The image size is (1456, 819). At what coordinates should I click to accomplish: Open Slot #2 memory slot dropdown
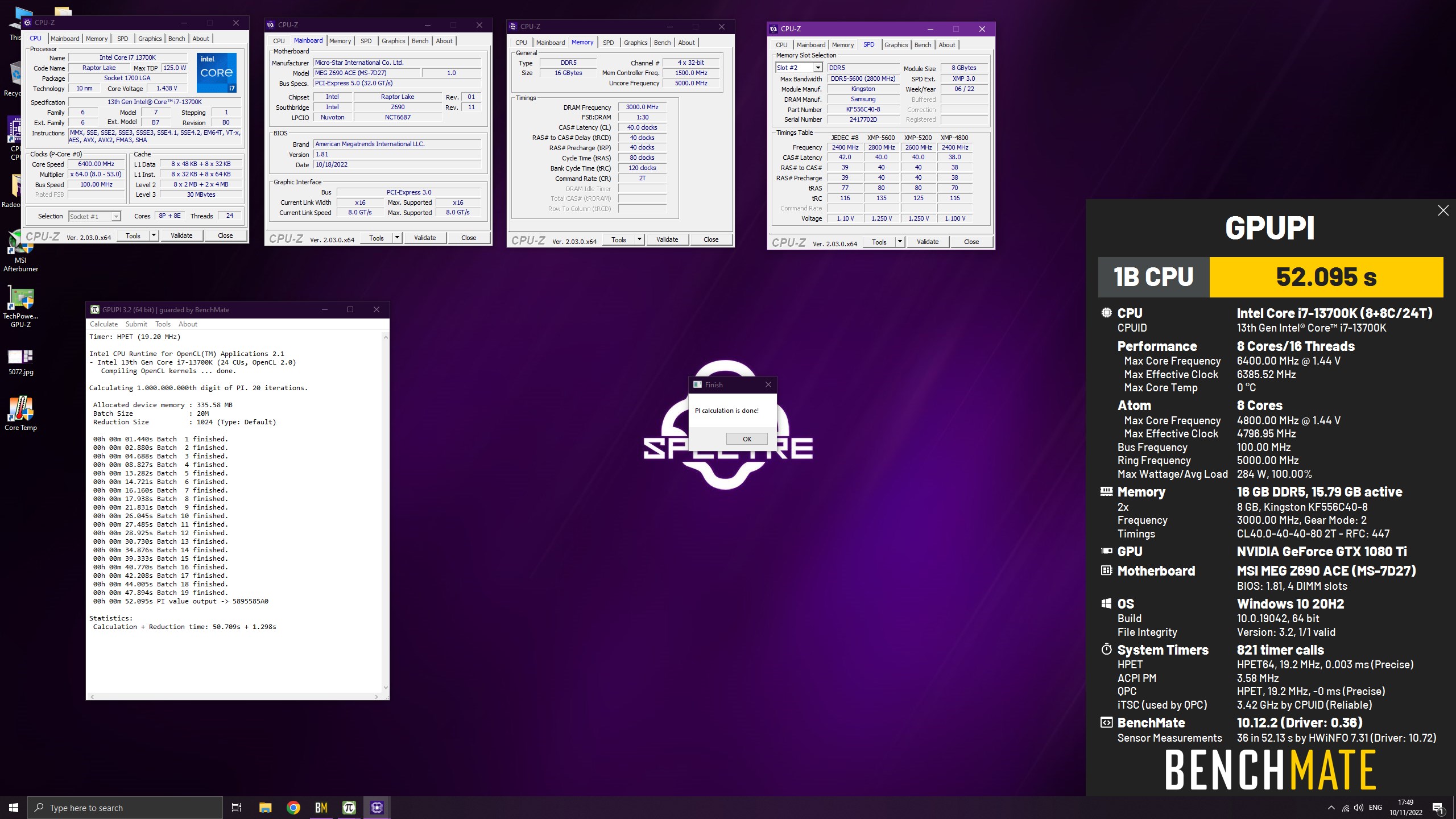tap(799, 68)
